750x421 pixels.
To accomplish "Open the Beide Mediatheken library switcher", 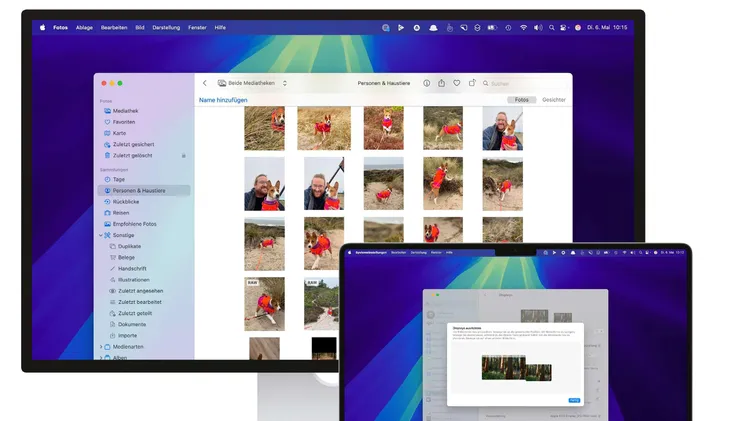I will [x=252, y=83].
